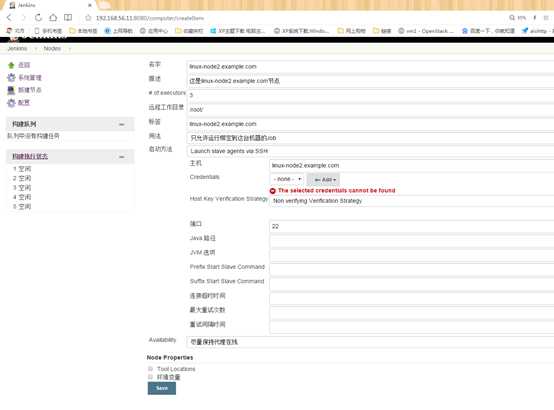Click executor 5 空闲 row
Screen dimensions: 554x410
[x=22, y=207]
